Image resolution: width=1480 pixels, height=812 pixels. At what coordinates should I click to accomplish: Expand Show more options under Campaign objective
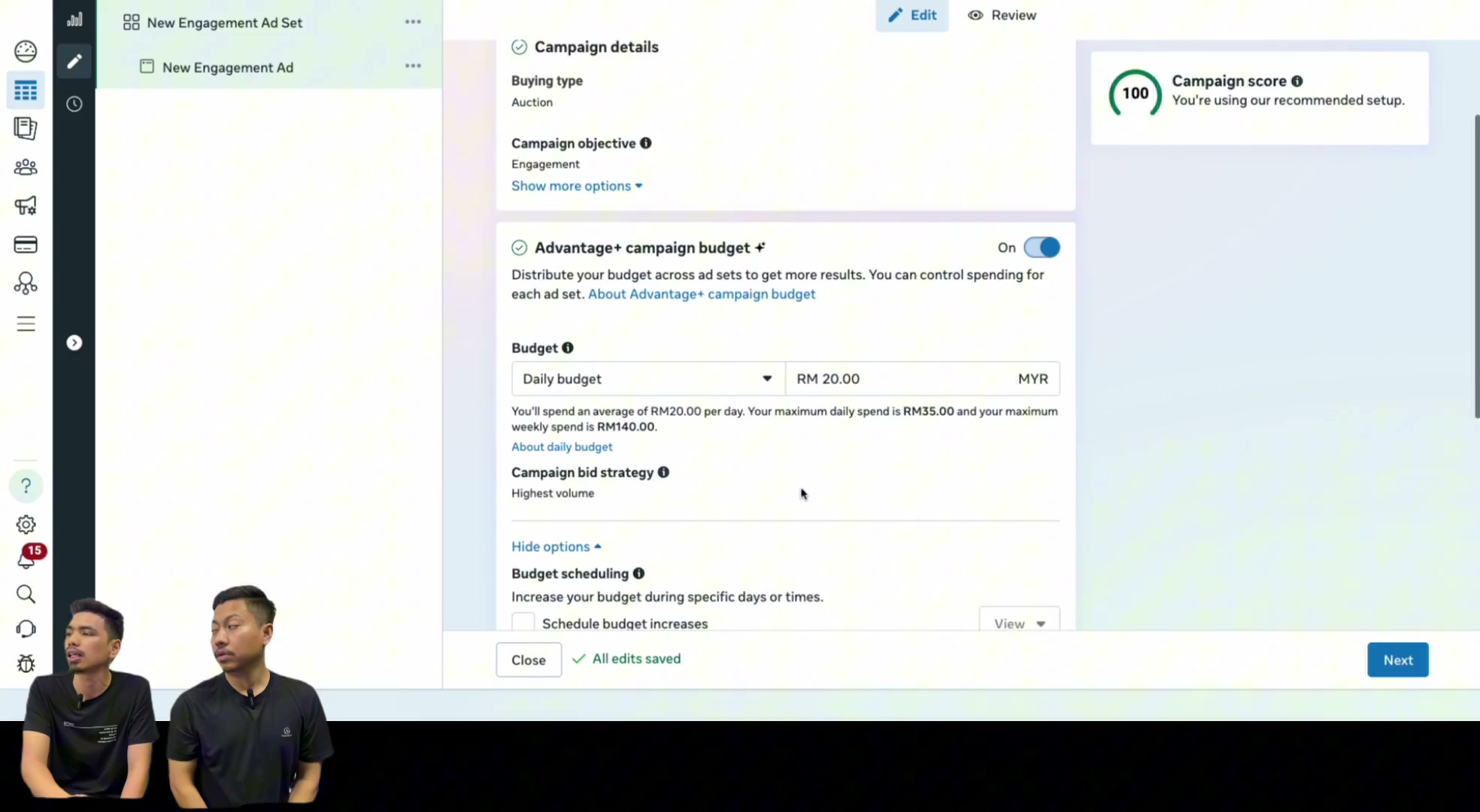tap(577, 186)
